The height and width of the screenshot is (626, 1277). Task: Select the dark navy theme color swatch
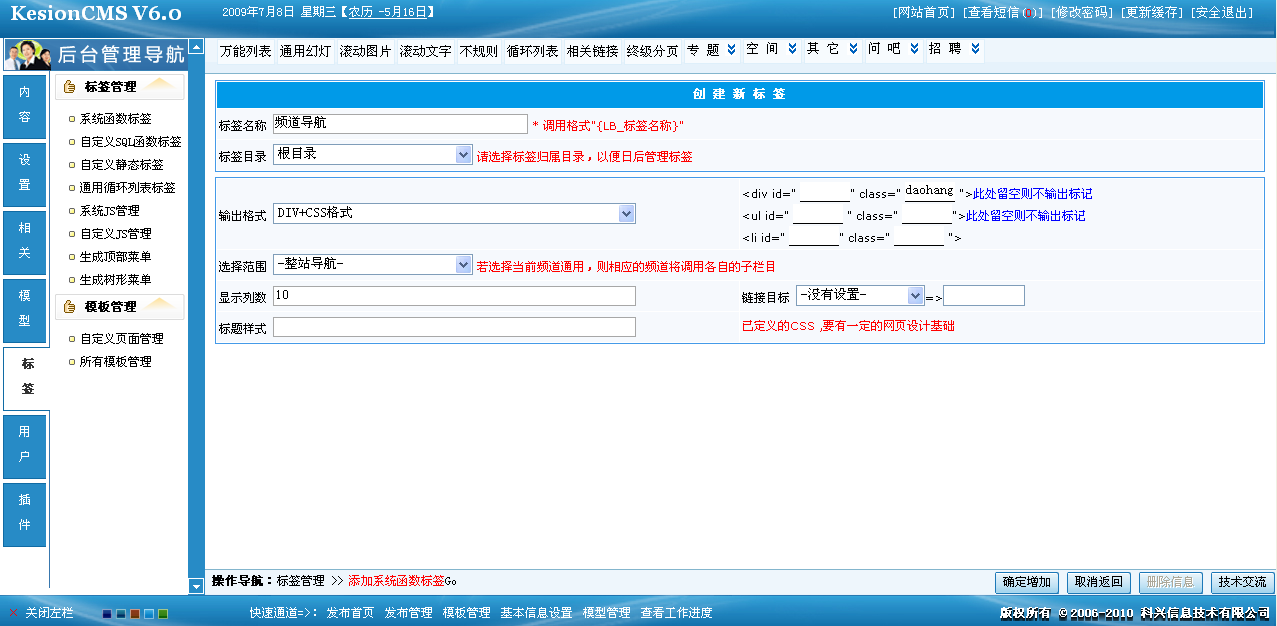click(107, 614)
